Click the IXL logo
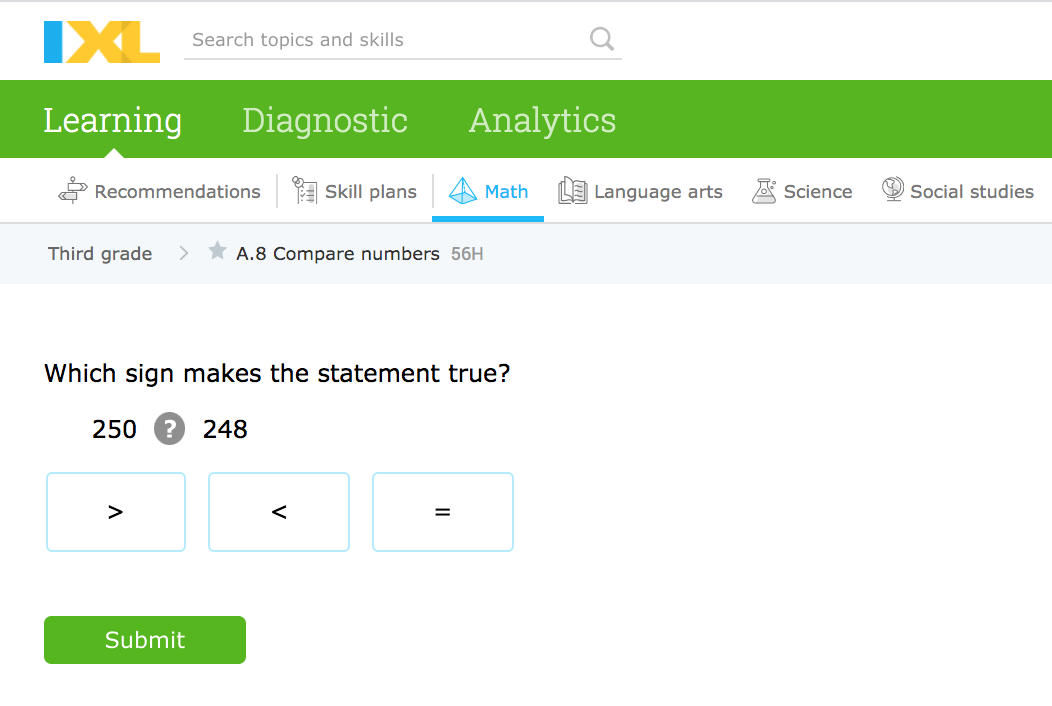Viewport: 1052px width, 706px height. (101, 41)
